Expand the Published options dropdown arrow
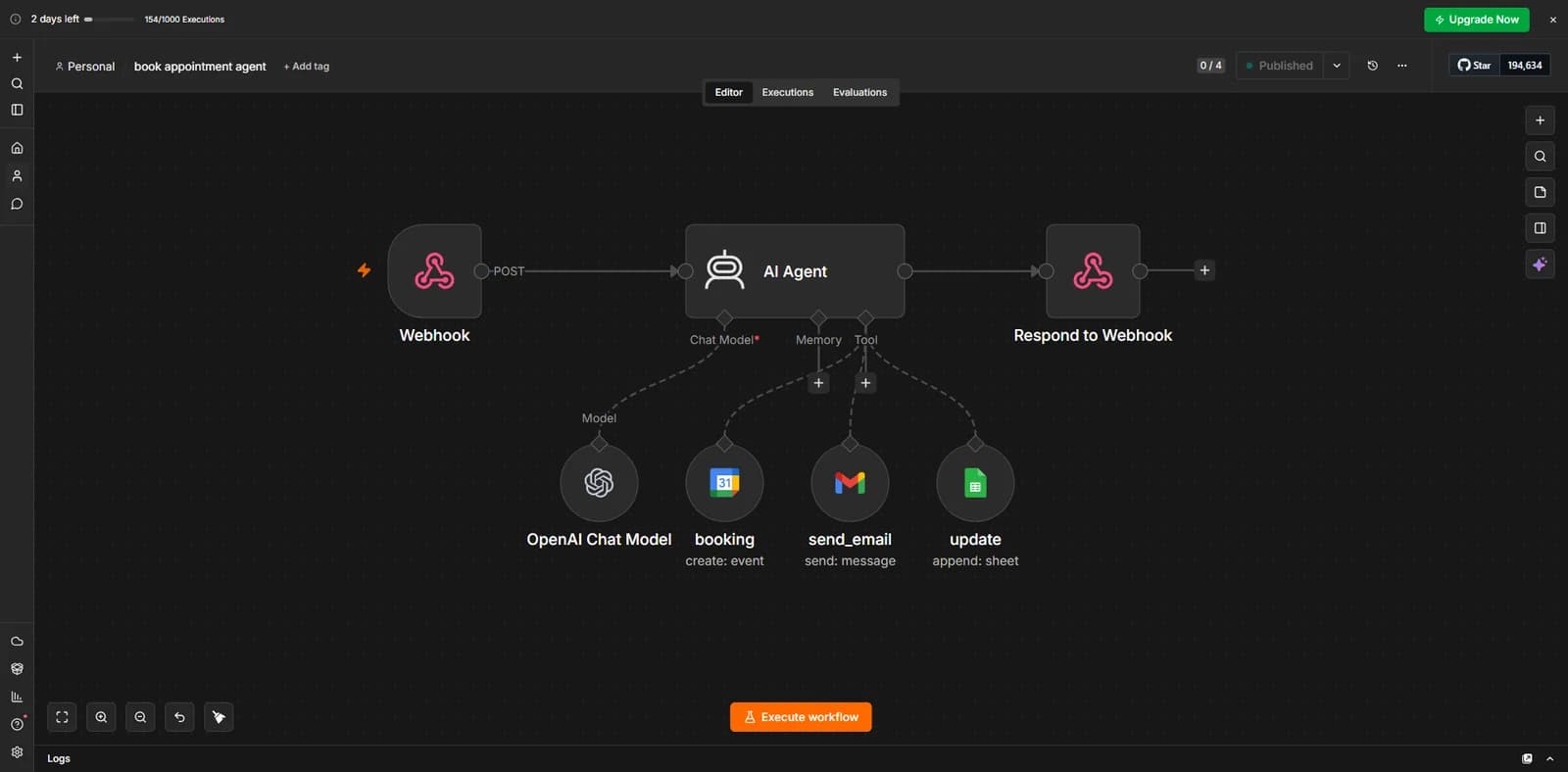This screenshot has width=1568, height=772. coord(1337,66)
